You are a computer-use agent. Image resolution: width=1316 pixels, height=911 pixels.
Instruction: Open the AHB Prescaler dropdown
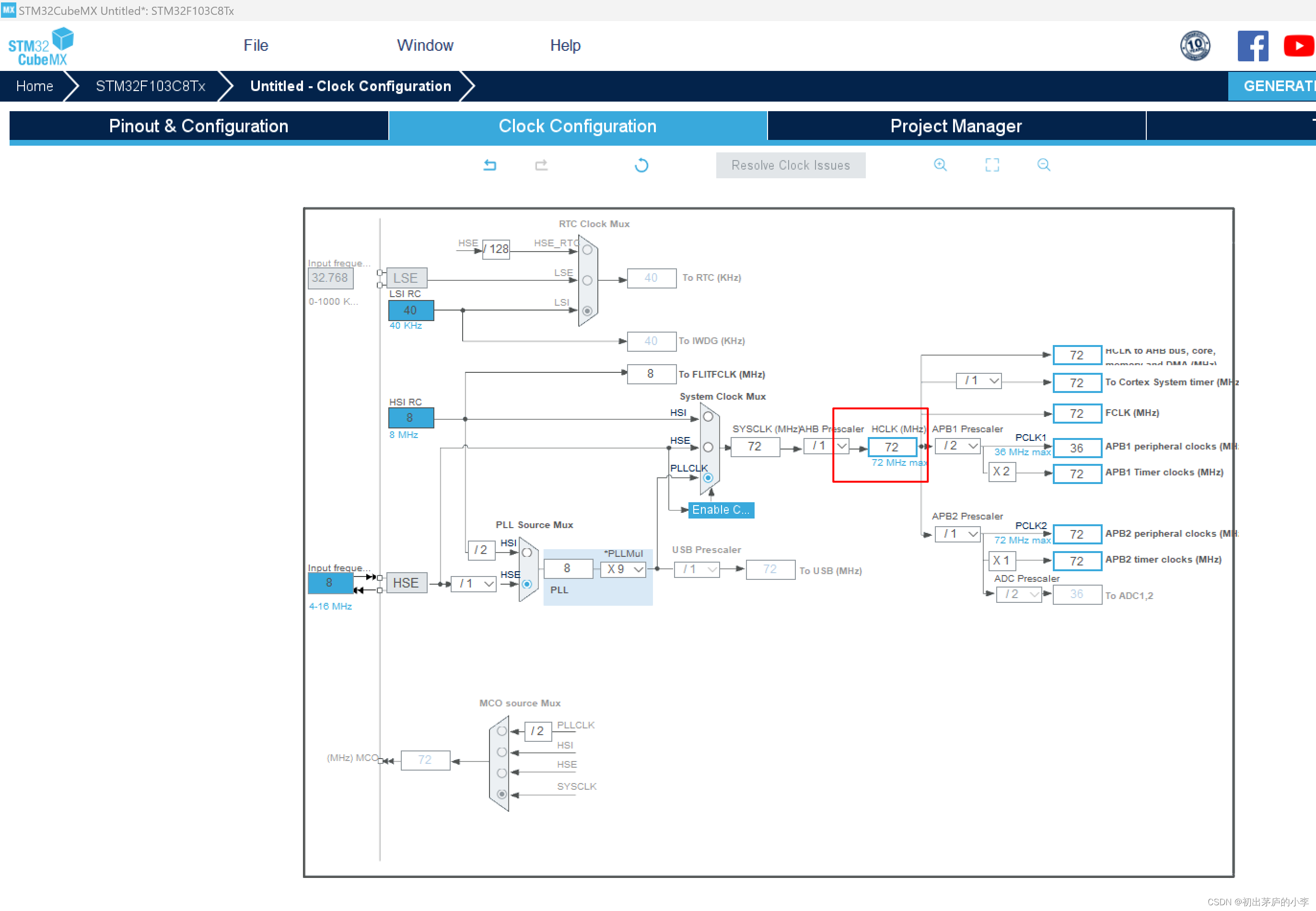tap(827, 446)
